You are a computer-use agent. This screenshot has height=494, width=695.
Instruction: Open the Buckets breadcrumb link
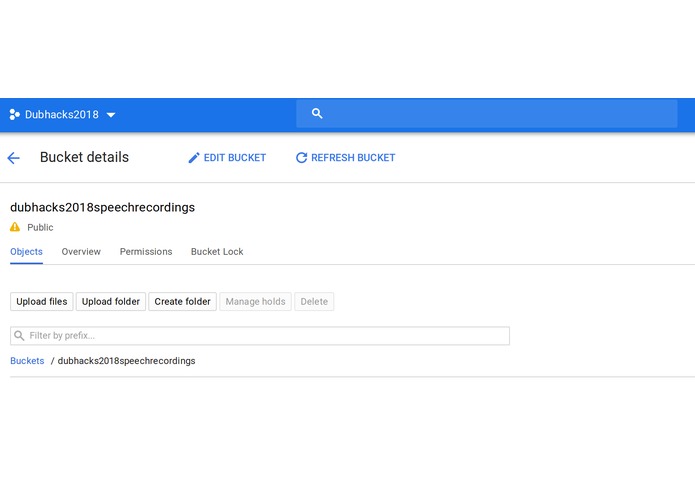[27, 361]
